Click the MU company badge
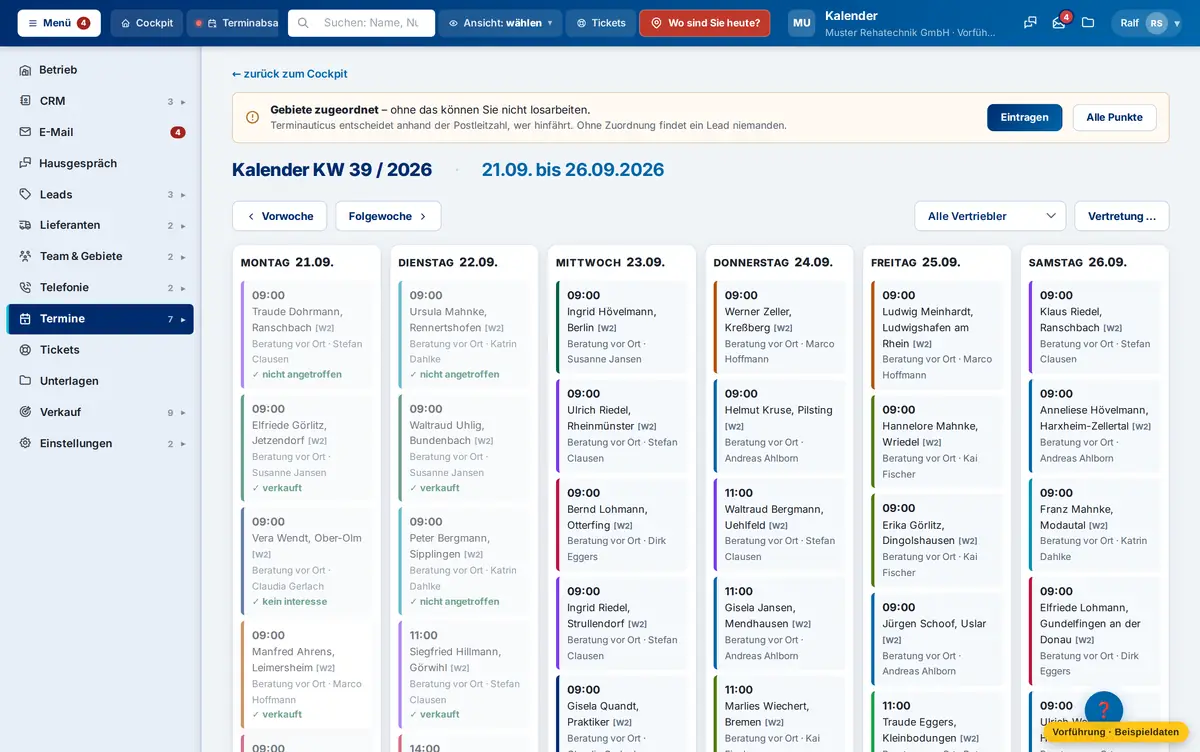The image size is (1200, 752). [x=802, y=23]
